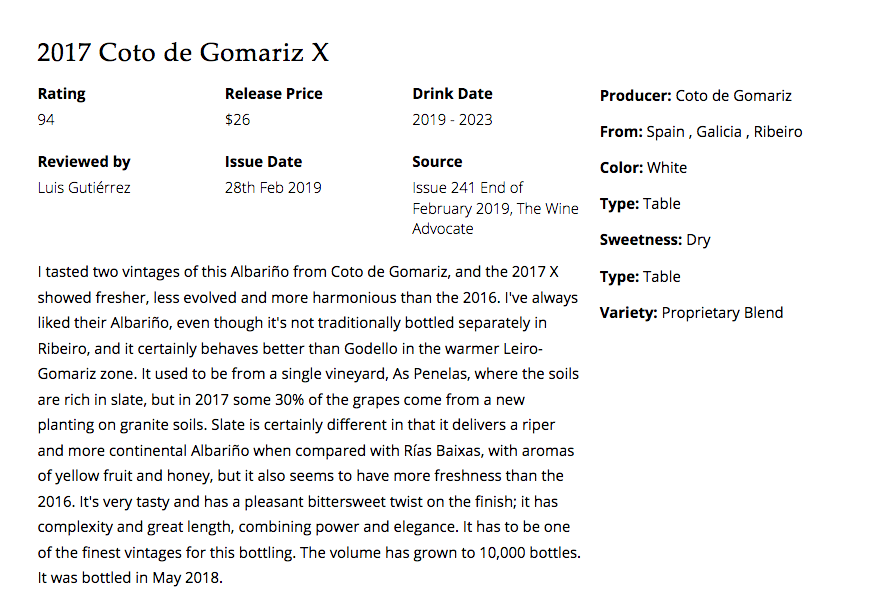Screen dimensions: 884x599
Task: Click the Release Price $26
Action: pyautogui.click(x=237, y=120)
